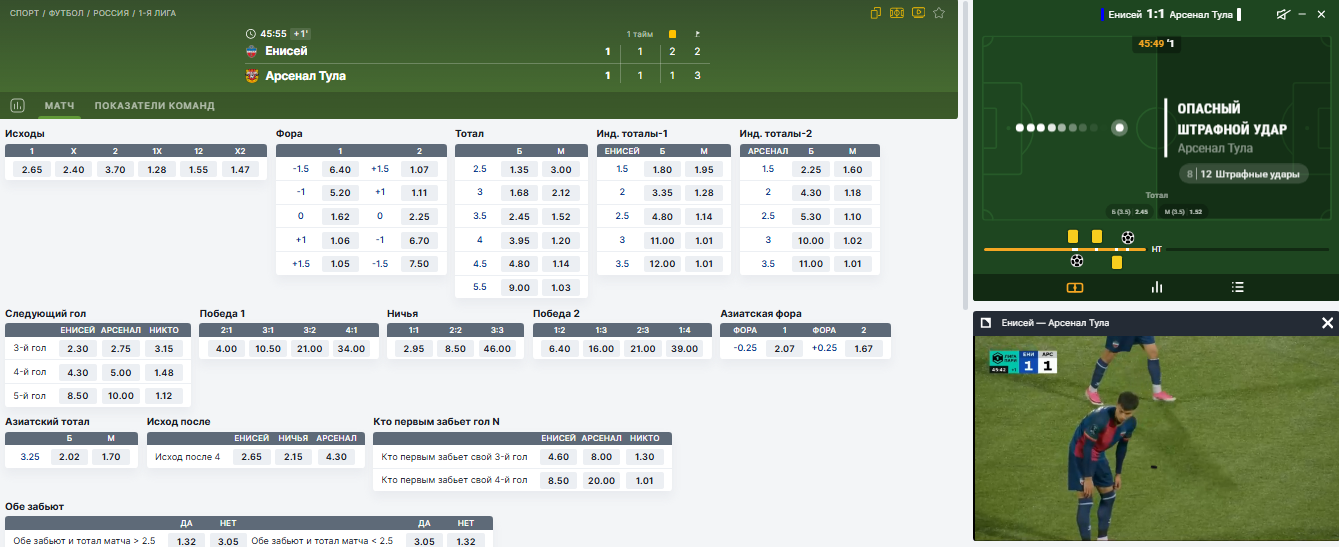1339x547 pixels.
Task: Pick Тотал 2.5 over at 1.35
Action: 519,170
